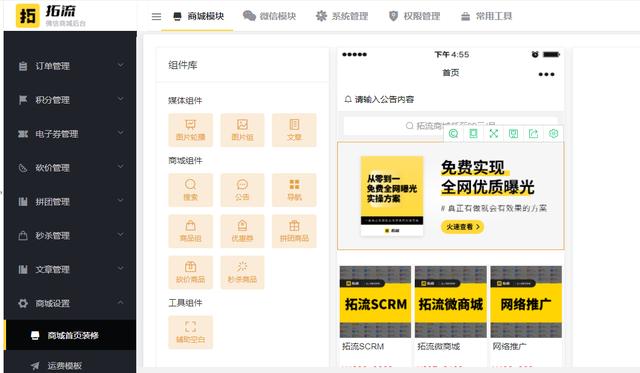The height and width of the screenshot is (373, 640).
Task: Add the 公告 announcement component
Action: coord(242,190)
